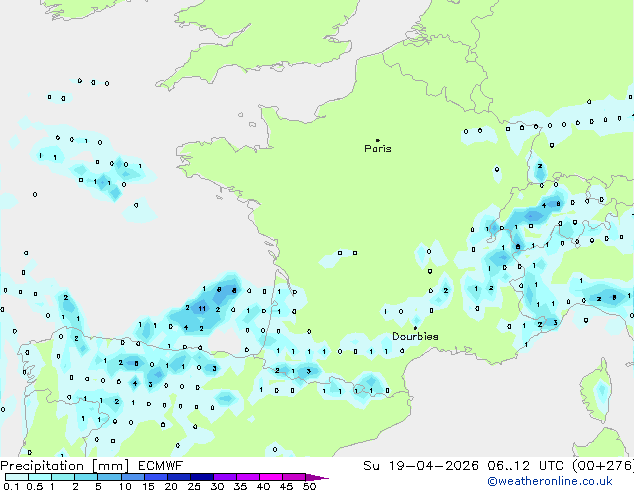Click the Paris location dot marker

pos(378,140)
